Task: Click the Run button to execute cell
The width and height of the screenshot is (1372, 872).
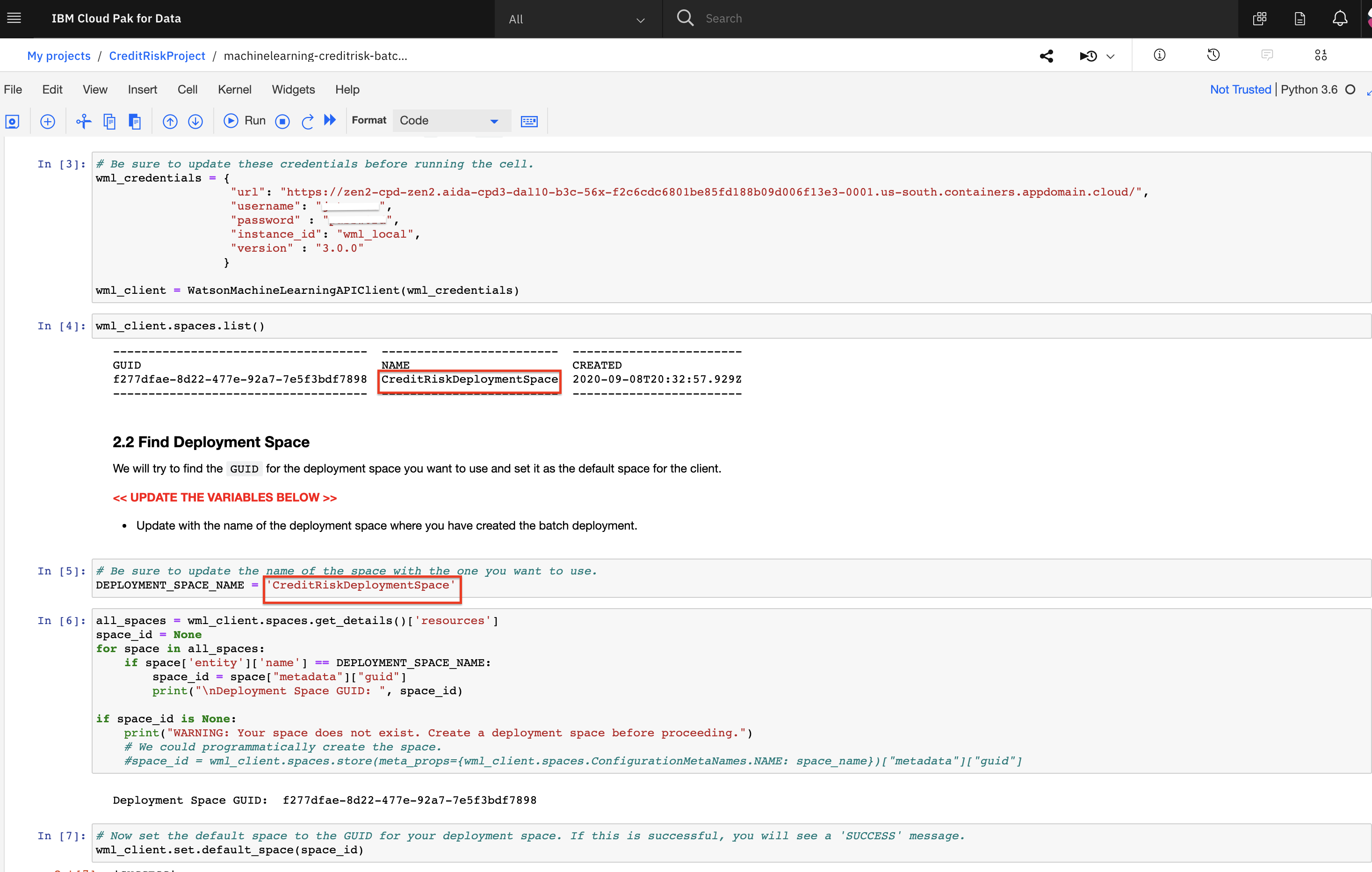Action: tap(246, 120)
